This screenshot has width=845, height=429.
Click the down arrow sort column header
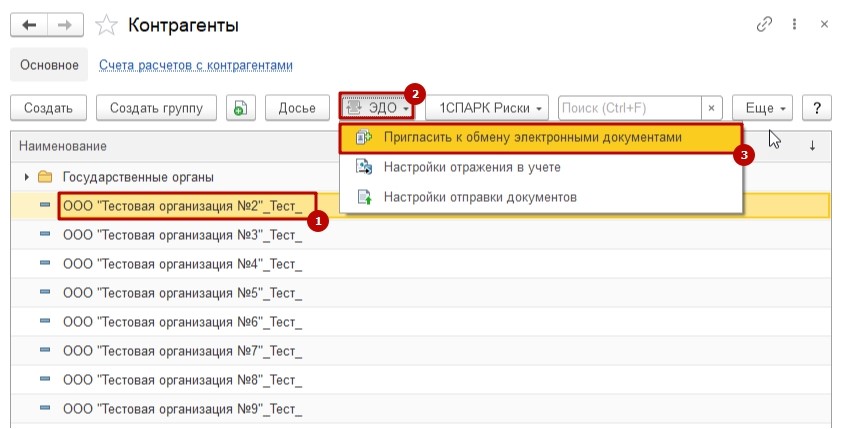point(812,146)
